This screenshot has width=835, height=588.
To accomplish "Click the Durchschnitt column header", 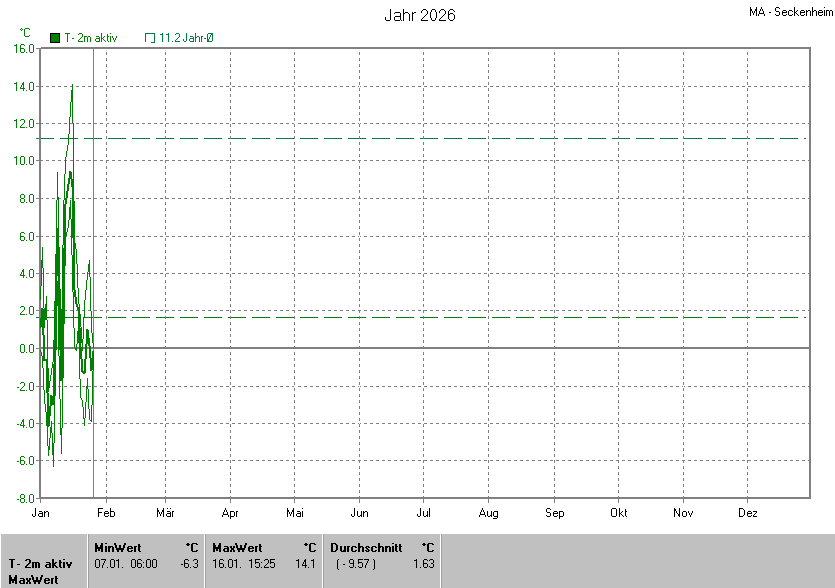I will [x=366, y=548].
